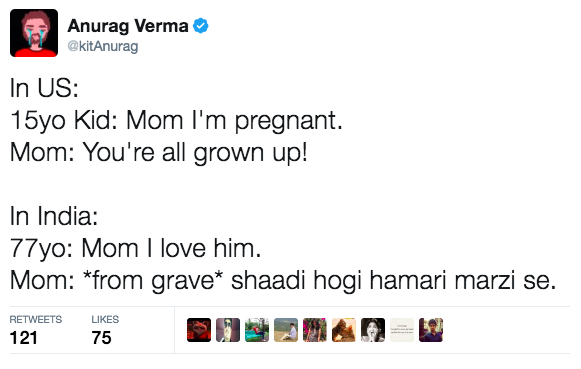Image resolution: width=581 pixels, height=369 pixels.
Task: Visit the @kitAnurag handle link
Action: [103, 46]
